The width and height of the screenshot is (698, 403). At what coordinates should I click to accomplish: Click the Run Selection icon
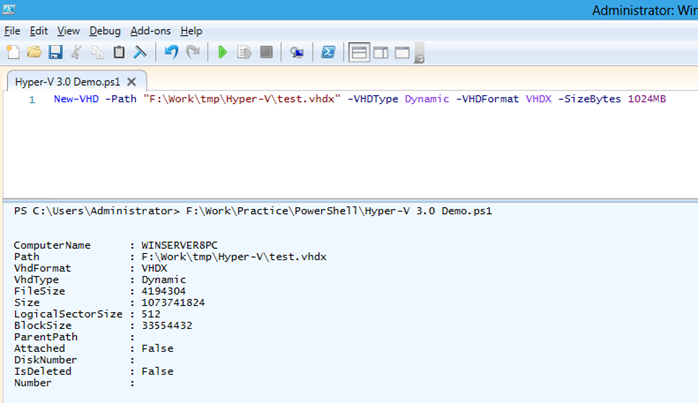point(244,52)
